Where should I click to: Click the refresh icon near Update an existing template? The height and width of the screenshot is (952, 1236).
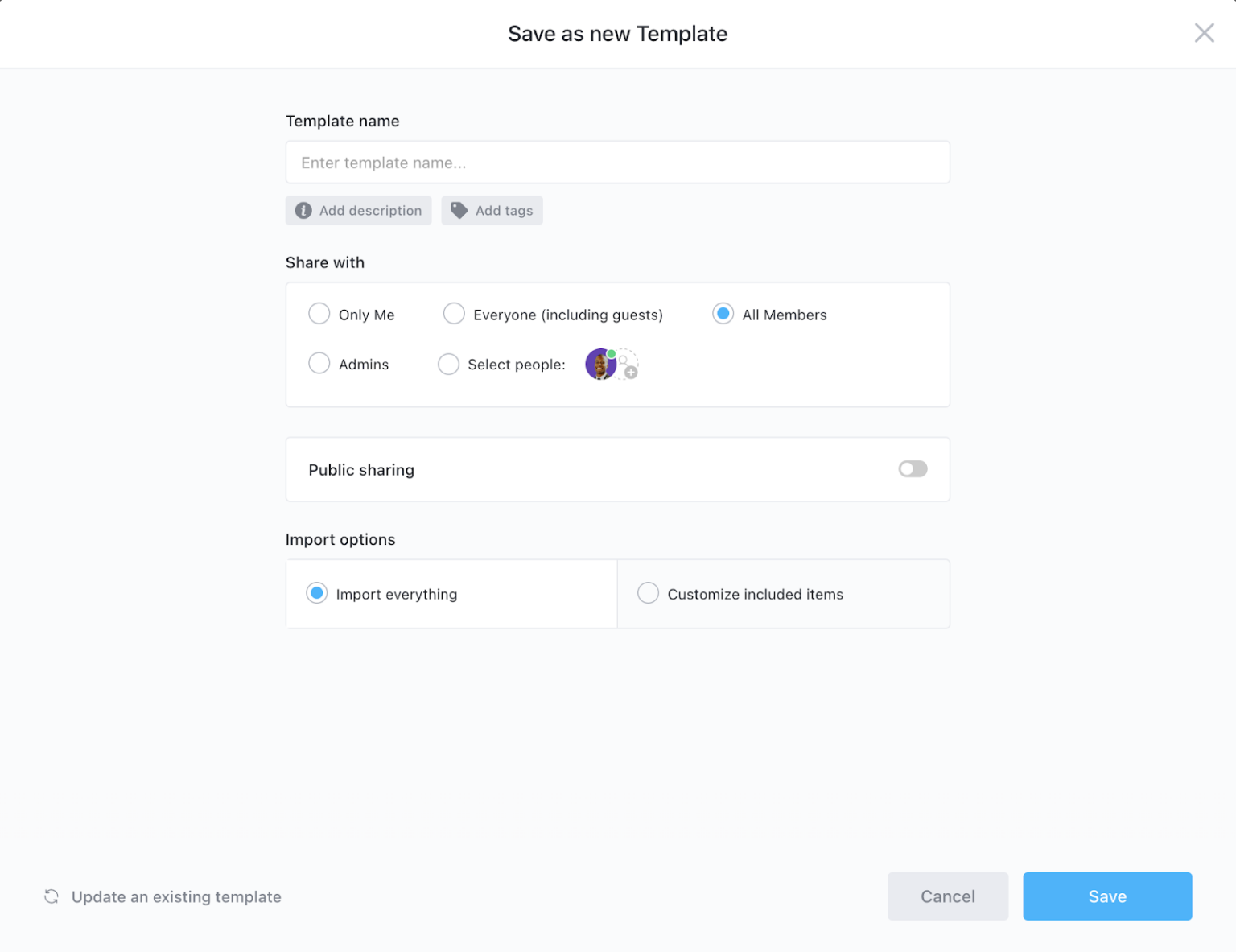point(51,896)
